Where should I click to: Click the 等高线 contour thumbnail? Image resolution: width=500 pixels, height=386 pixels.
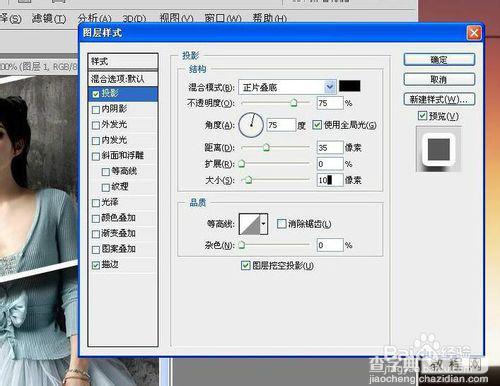250,224
